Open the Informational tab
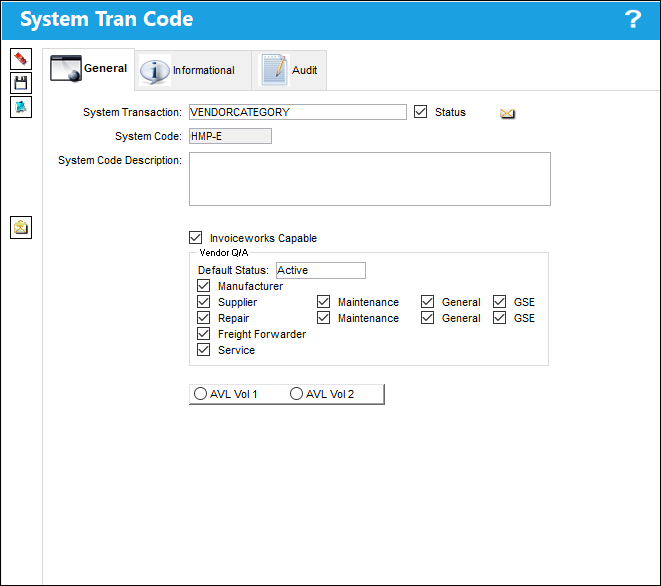661x586 pixels. [193, 70]
